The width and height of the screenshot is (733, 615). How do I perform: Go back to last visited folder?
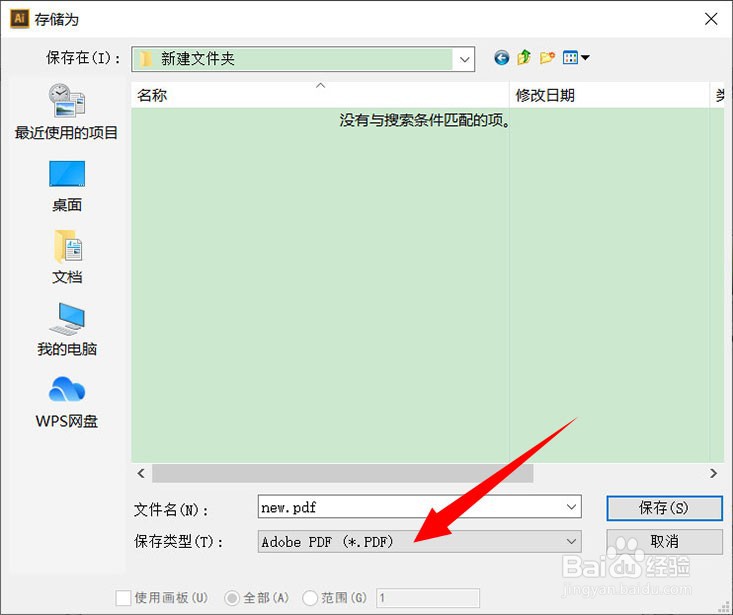click(502, 58)
